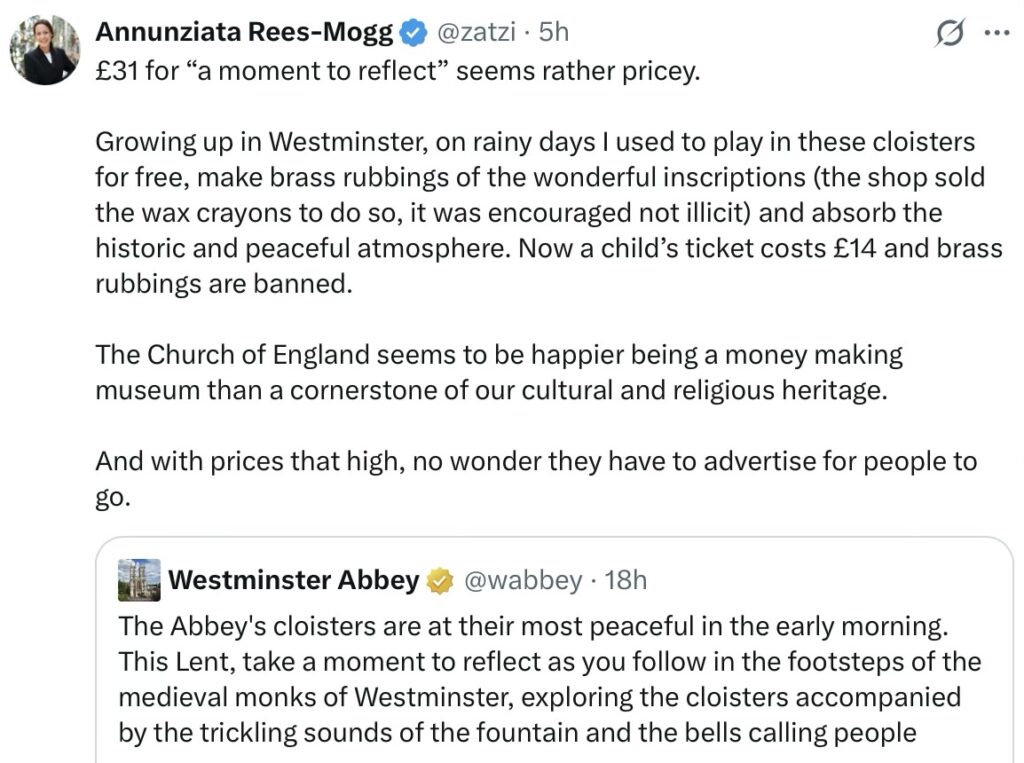
Task: Click the paragraph starting "Growing up in Westminster"
Action: coord(540,213)
